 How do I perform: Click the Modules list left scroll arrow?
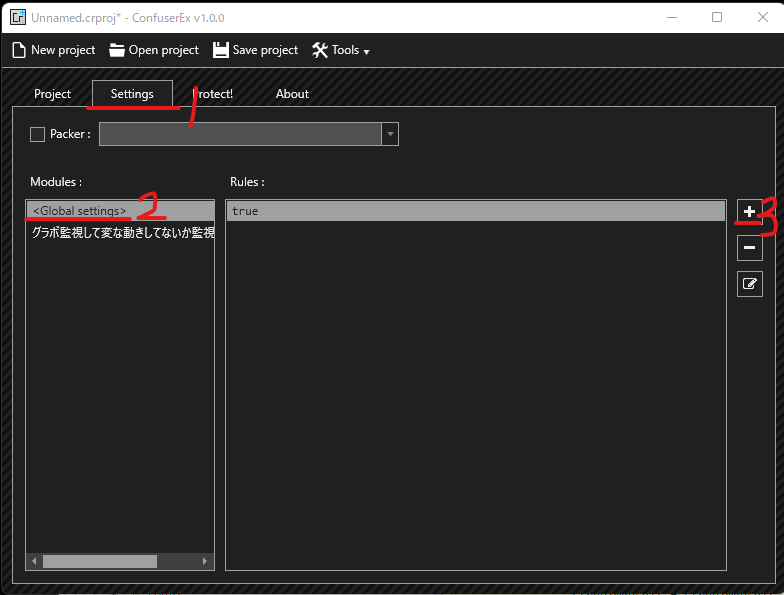[x=34, y=561]
